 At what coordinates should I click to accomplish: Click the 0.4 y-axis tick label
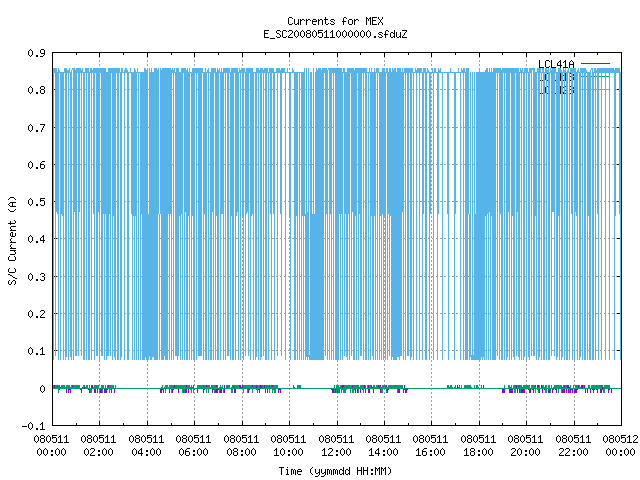coord(36,239)
